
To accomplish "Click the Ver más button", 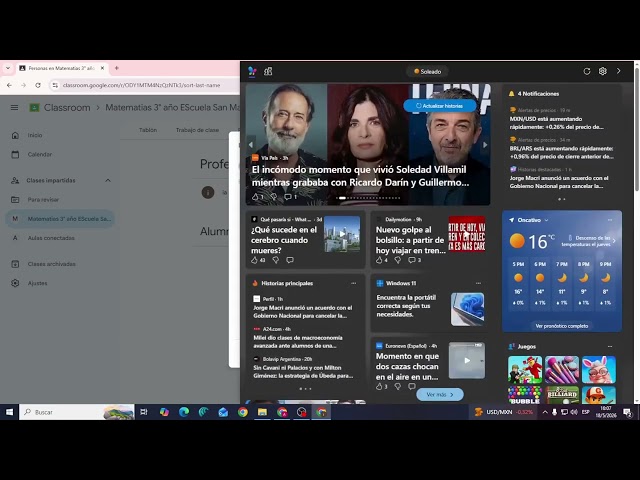I will [440, 395].
